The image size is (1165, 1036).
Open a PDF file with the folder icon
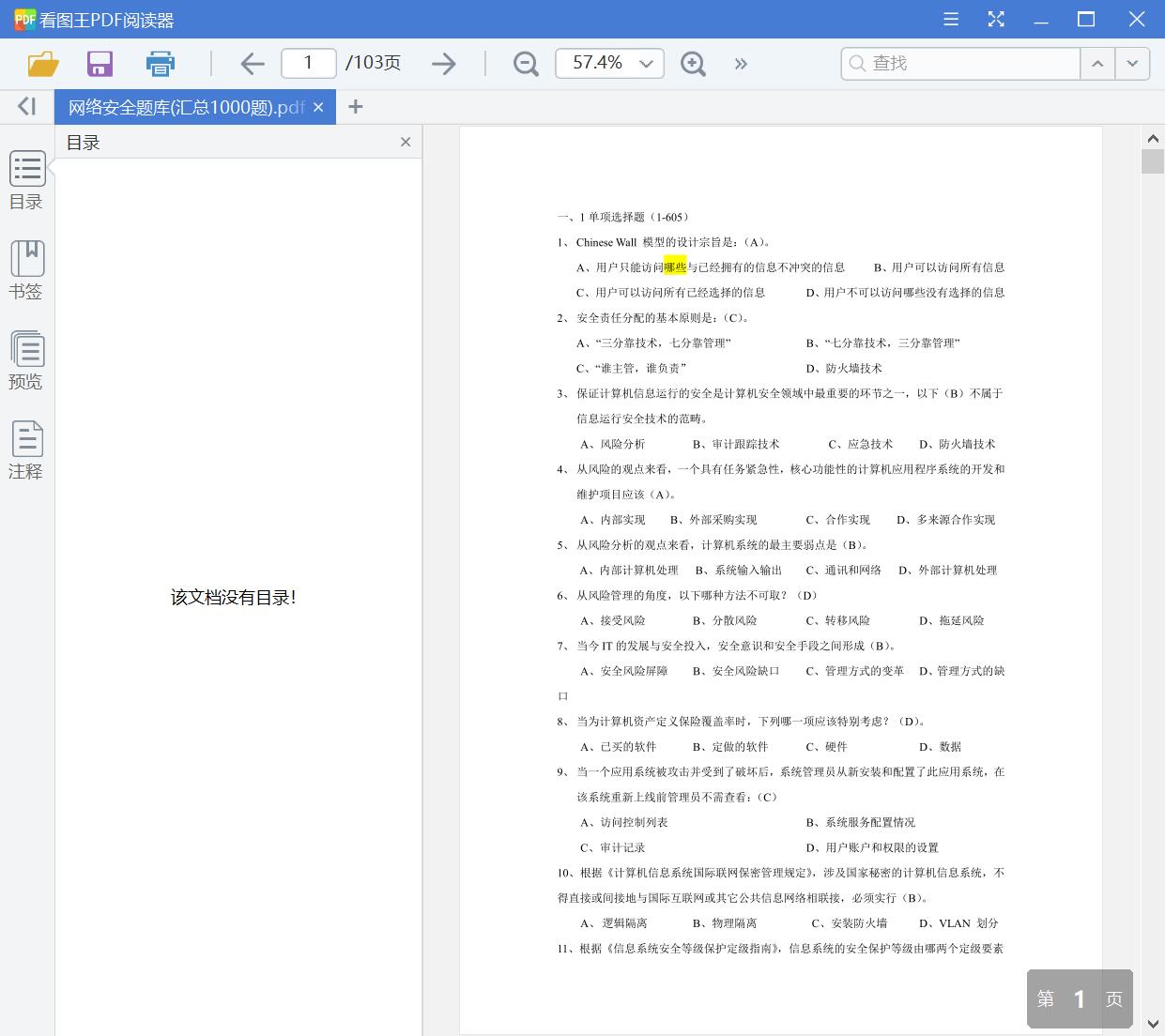41,63
